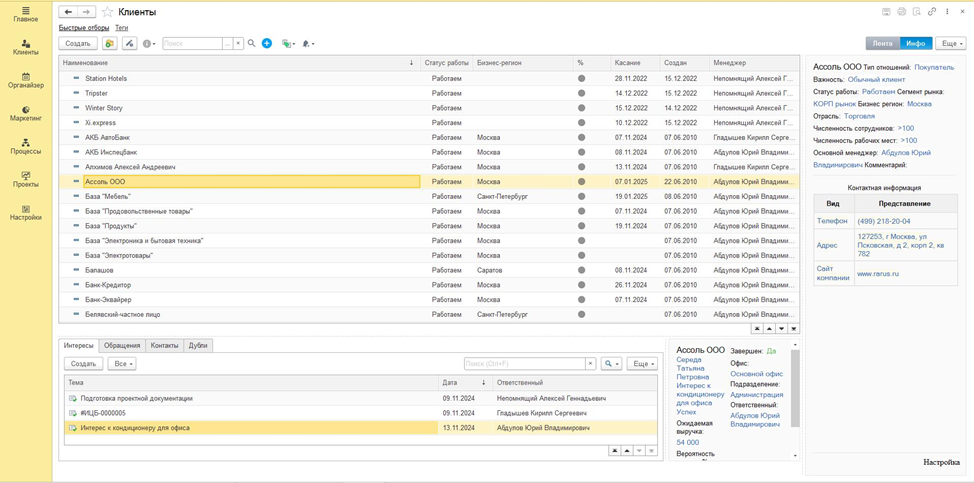Open the Быстрые отборы link
Image resolution: width=974 pixels, height=483 pixels.
pos(84,28)
